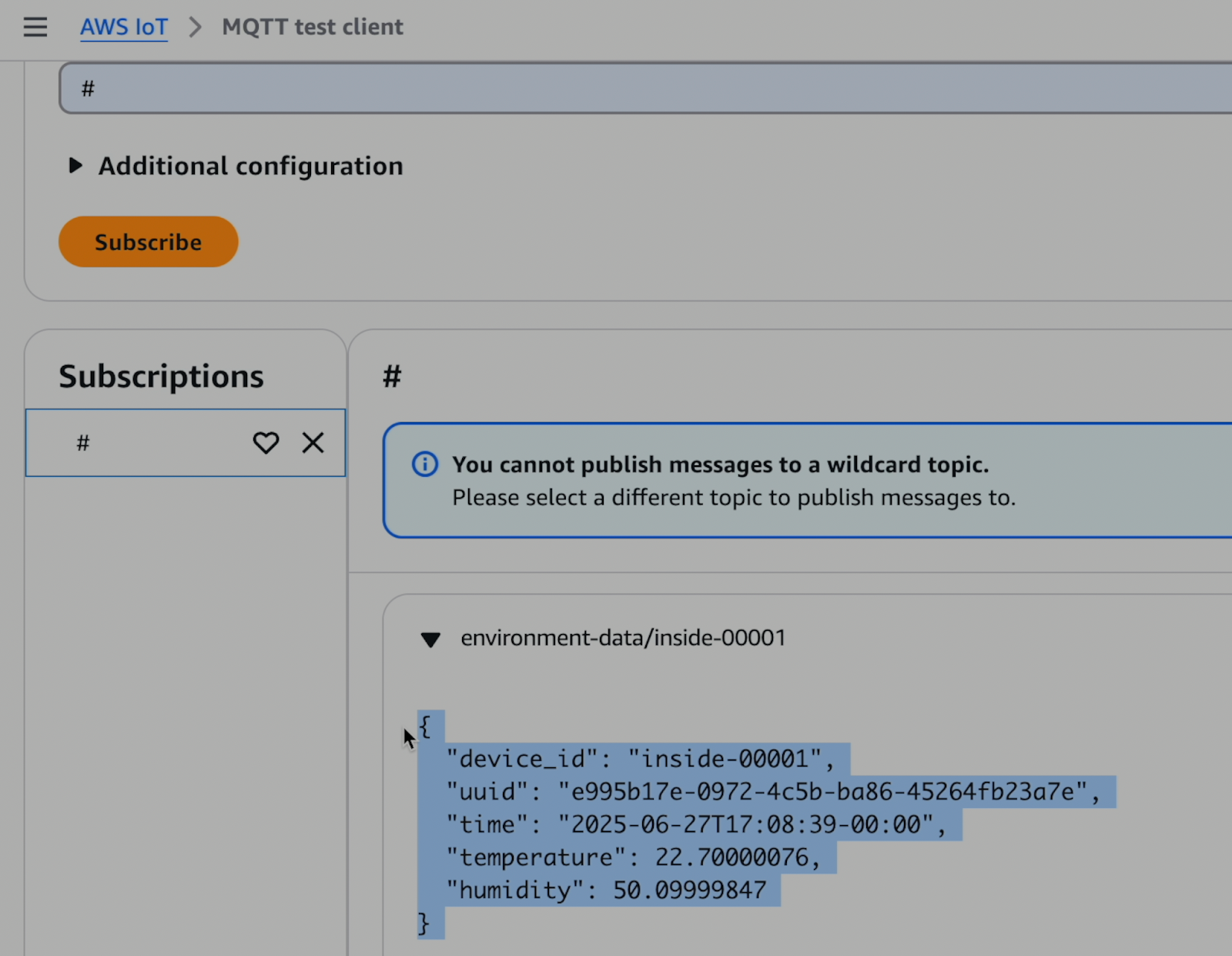Image resolution: width=1232 pixels, height=956 pixels.
Task: Click the topic filter input field
Action: (x=645, y=89)
